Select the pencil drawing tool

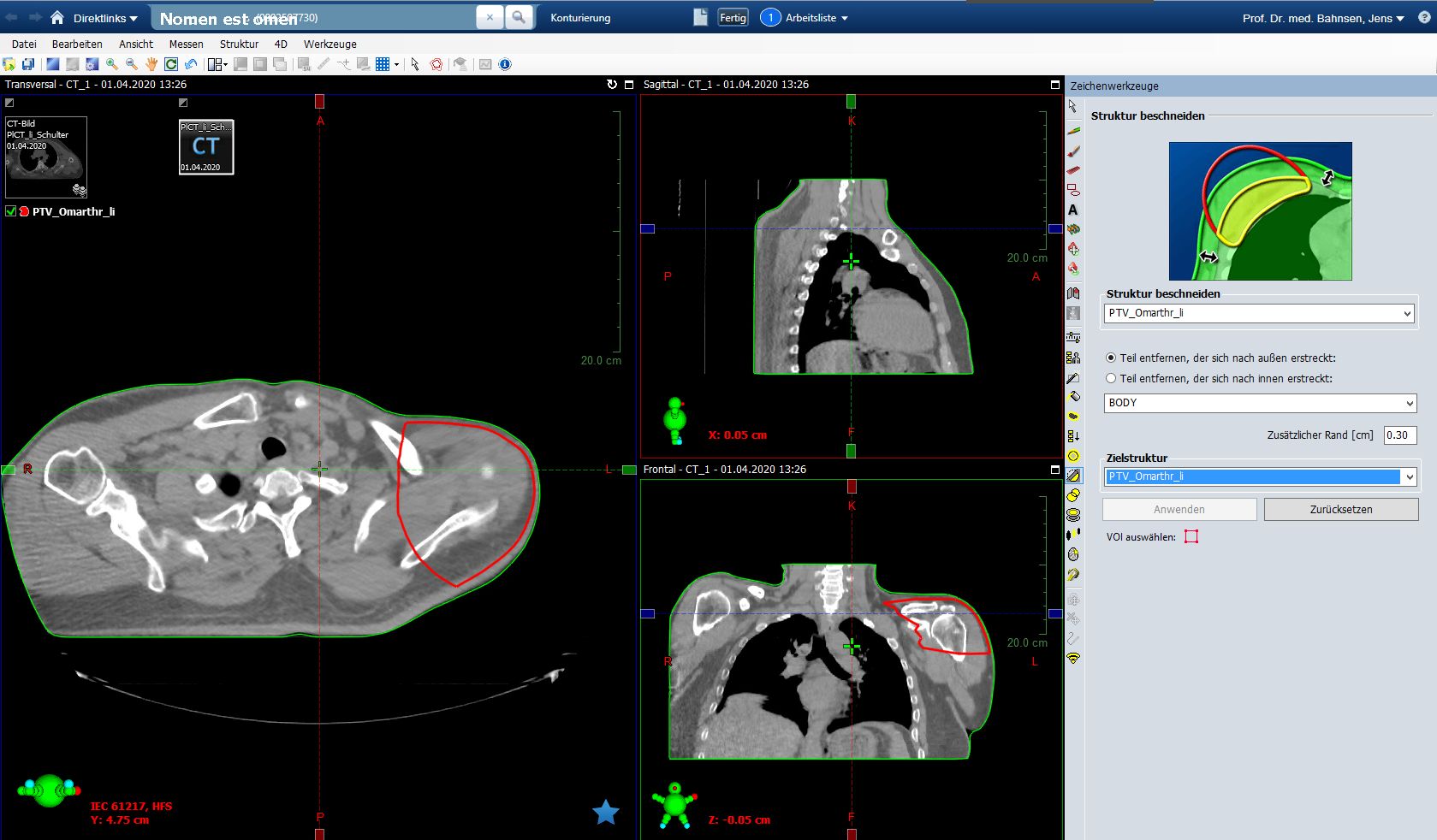pyautogui.click(x=1073, y=131)
